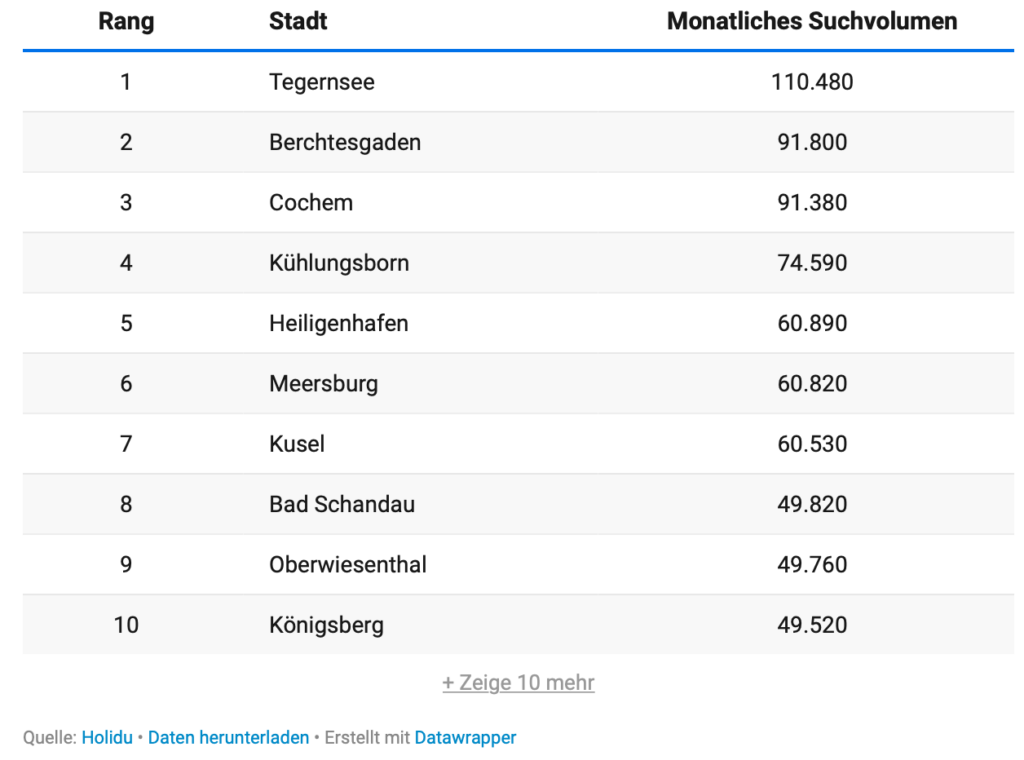Click the Kühlungsborn city name

pos(339,263)
